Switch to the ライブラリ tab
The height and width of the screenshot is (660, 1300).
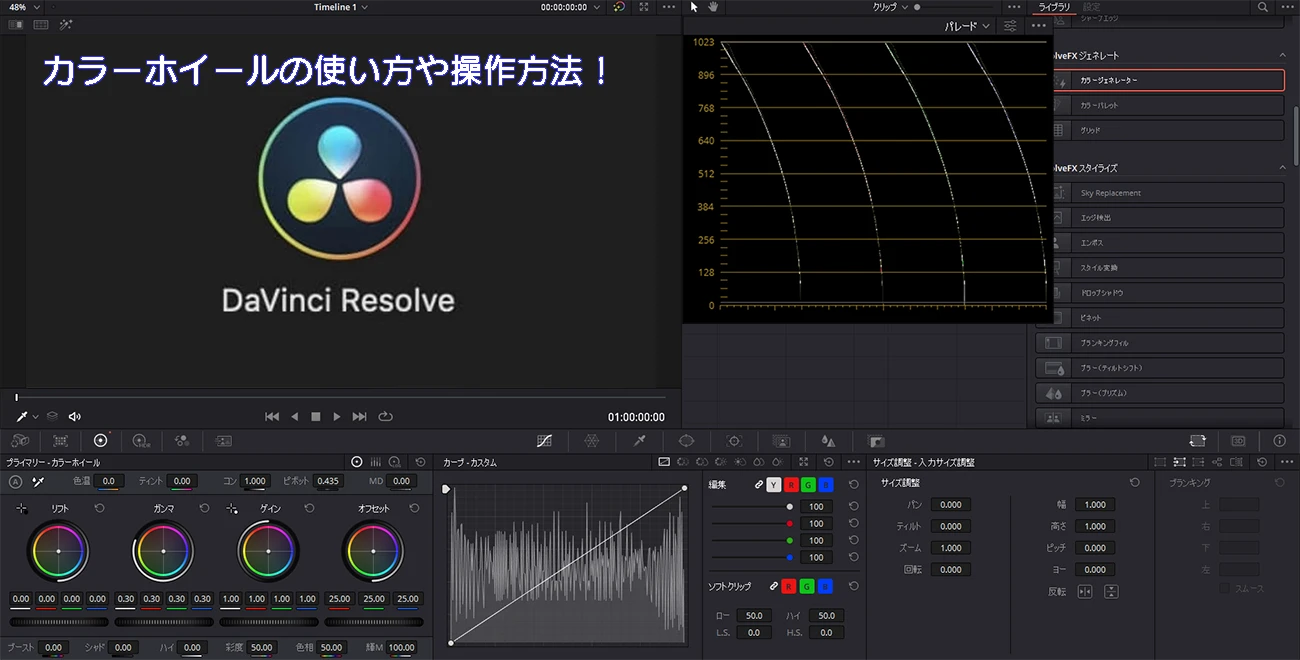pos(1055,7)
